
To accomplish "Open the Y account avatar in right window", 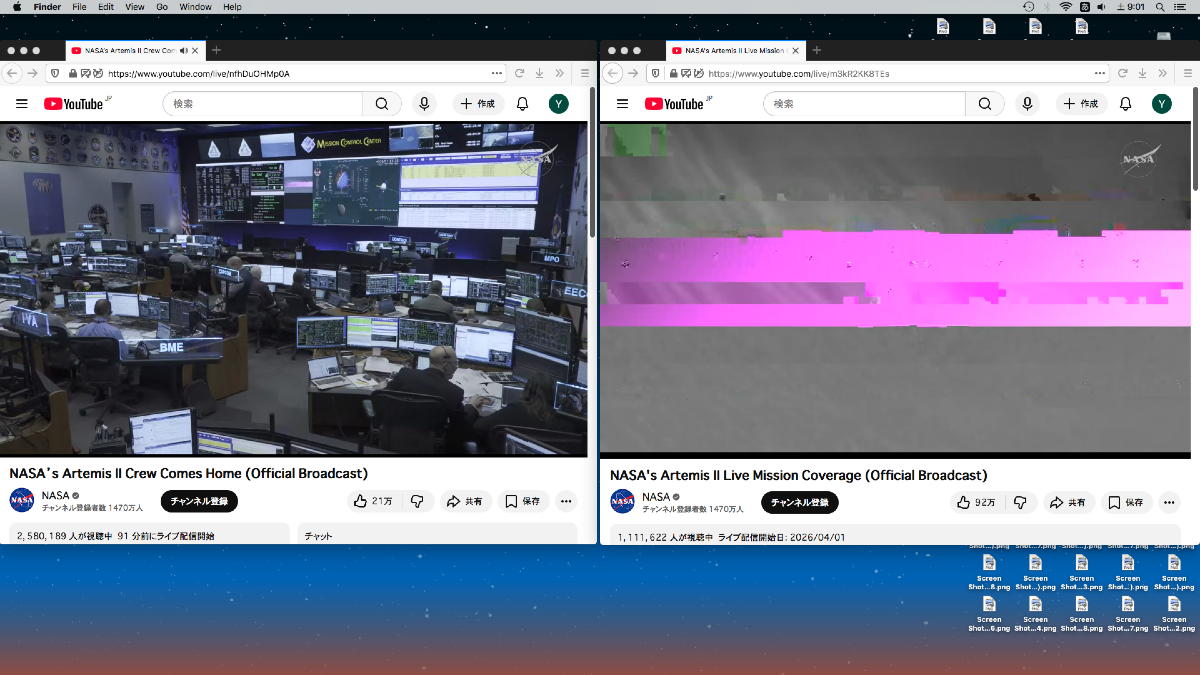I will [1161, 103].
